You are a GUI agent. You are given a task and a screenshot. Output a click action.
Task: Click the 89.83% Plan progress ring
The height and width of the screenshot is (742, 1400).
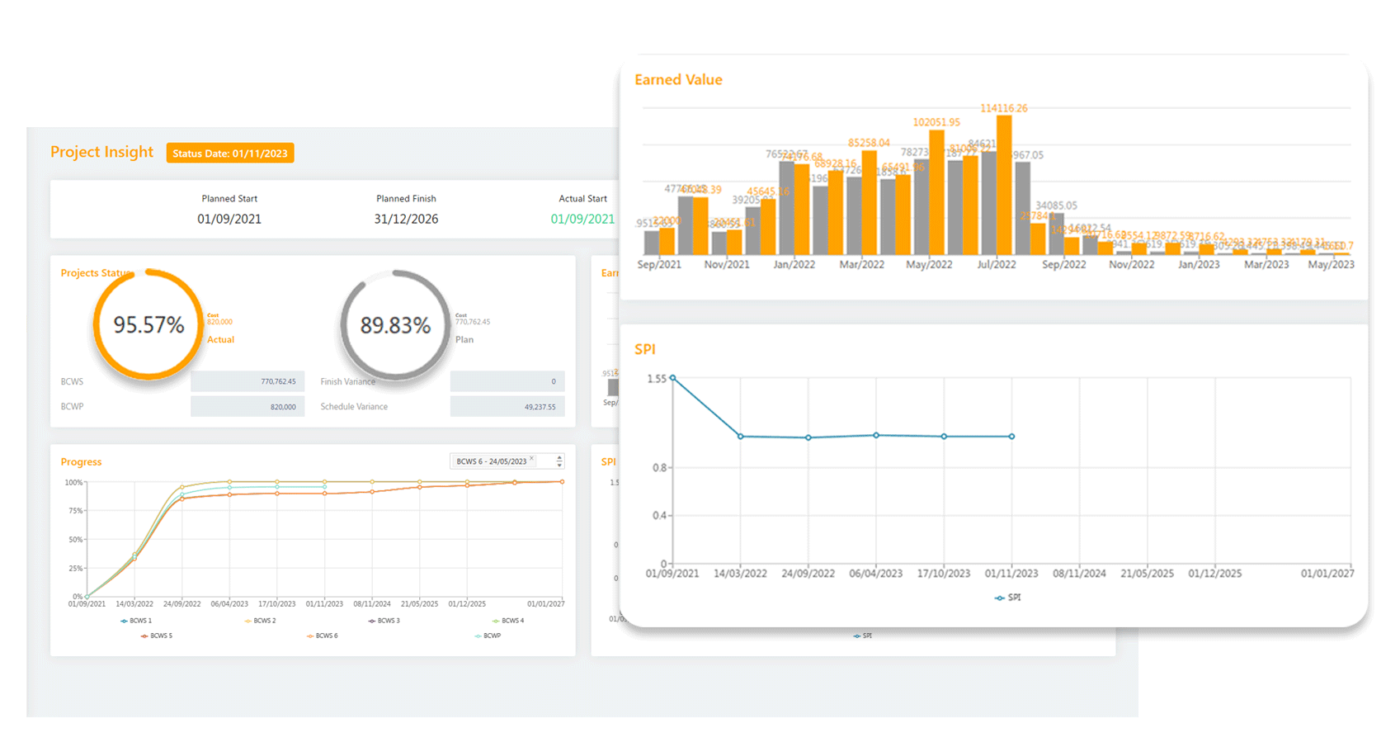coord(395,325)
